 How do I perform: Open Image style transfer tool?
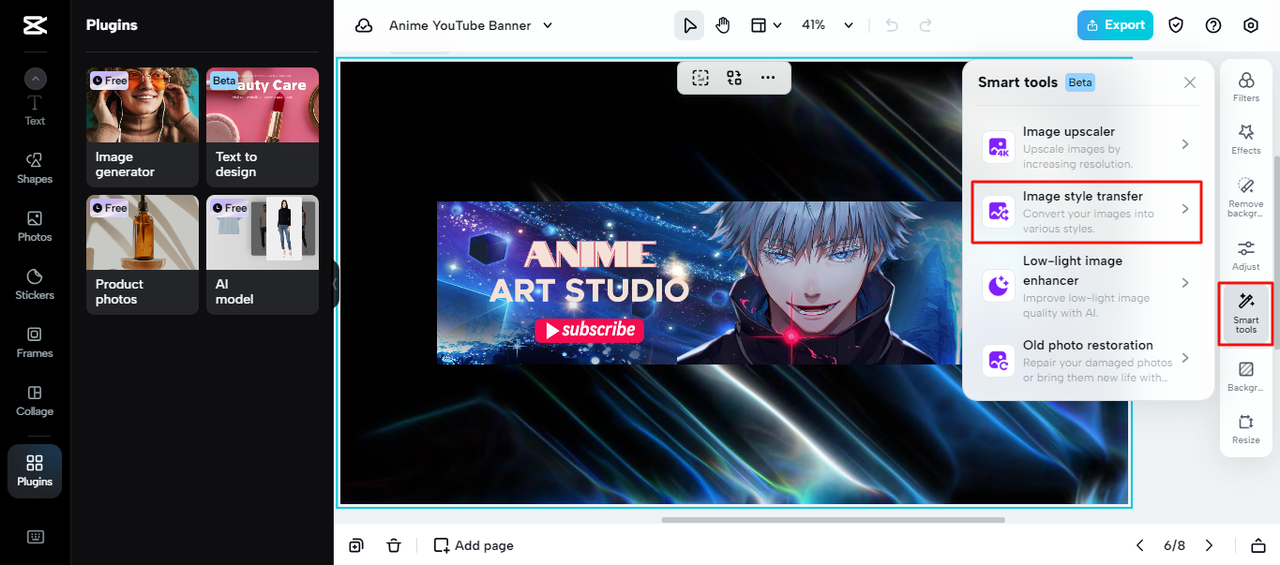pos(1088,212)
